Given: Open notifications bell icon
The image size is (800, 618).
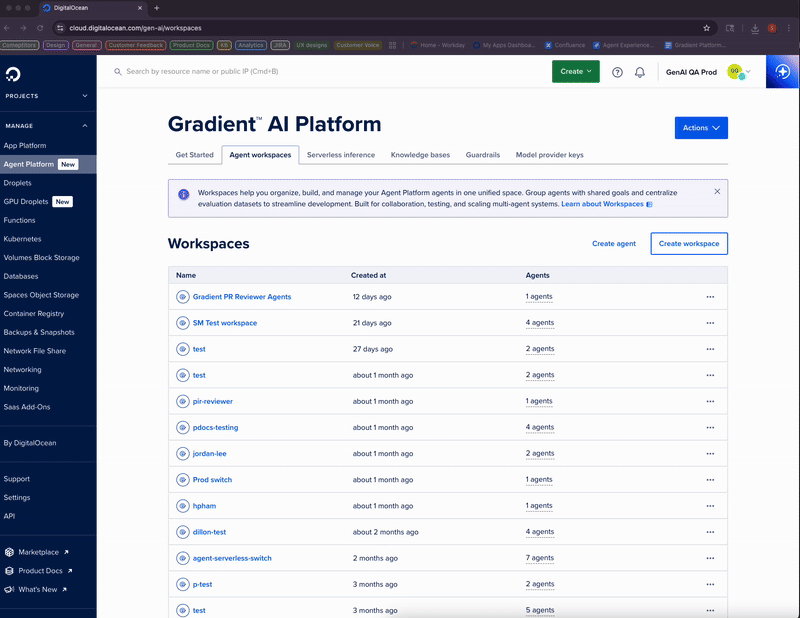Looking at the screenshot, I should tap(640, 72).
